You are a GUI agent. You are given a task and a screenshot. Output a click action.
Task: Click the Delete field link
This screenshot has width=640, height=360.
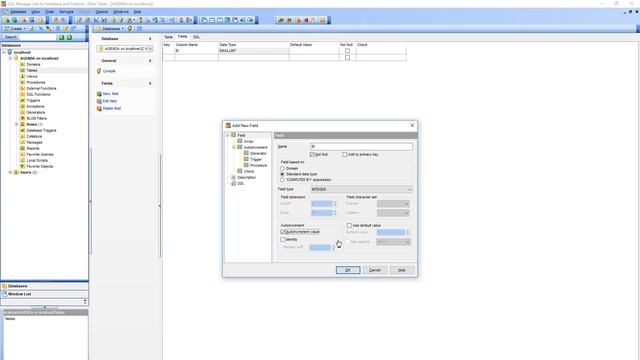point(112,109)
